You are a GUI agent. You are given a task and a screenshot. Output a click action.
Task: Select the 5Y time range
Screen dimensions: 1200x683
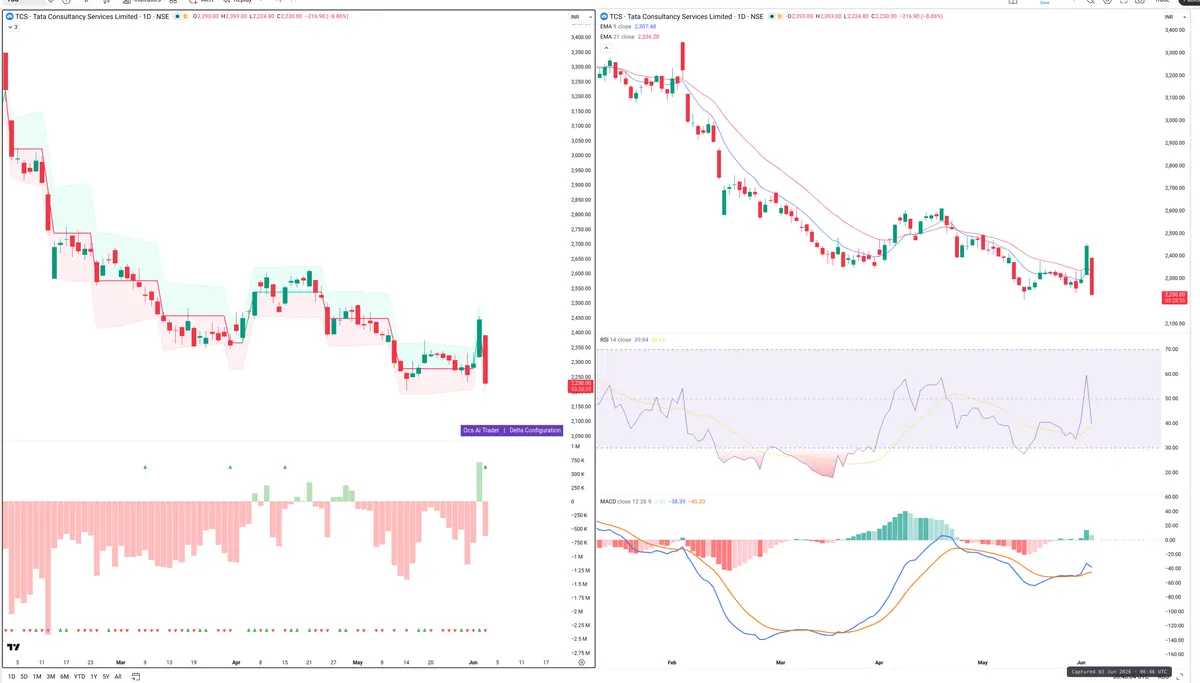[106, 677]
